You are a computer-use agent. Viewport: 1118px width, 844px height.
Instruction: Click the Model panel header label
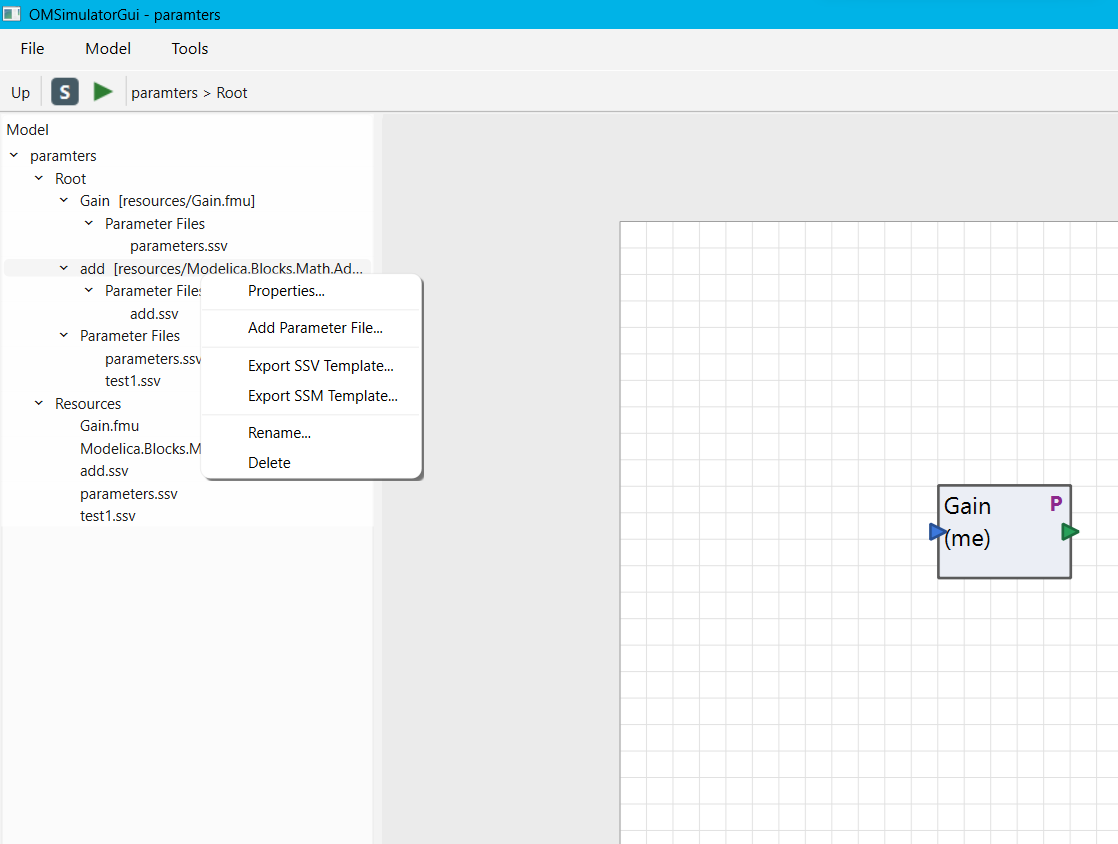click(x=28, y=130)
